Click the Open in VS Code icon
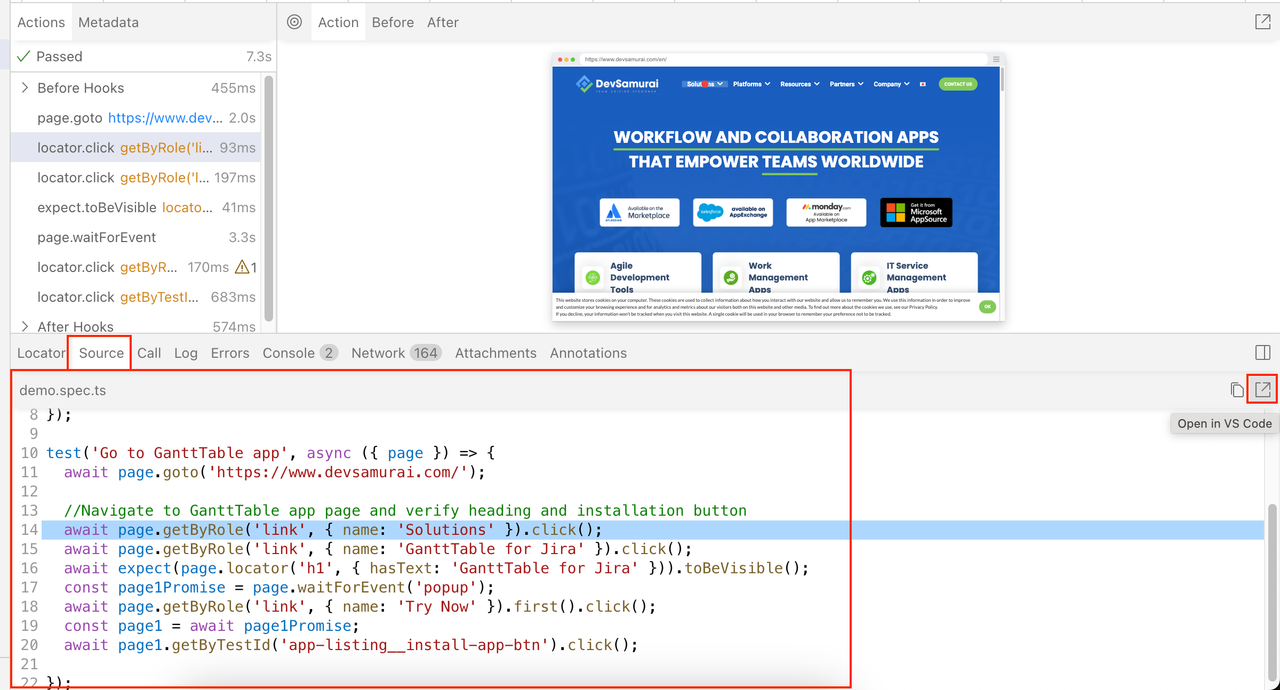Screen dimensions: 1280x690 [x=1263, y=390]
